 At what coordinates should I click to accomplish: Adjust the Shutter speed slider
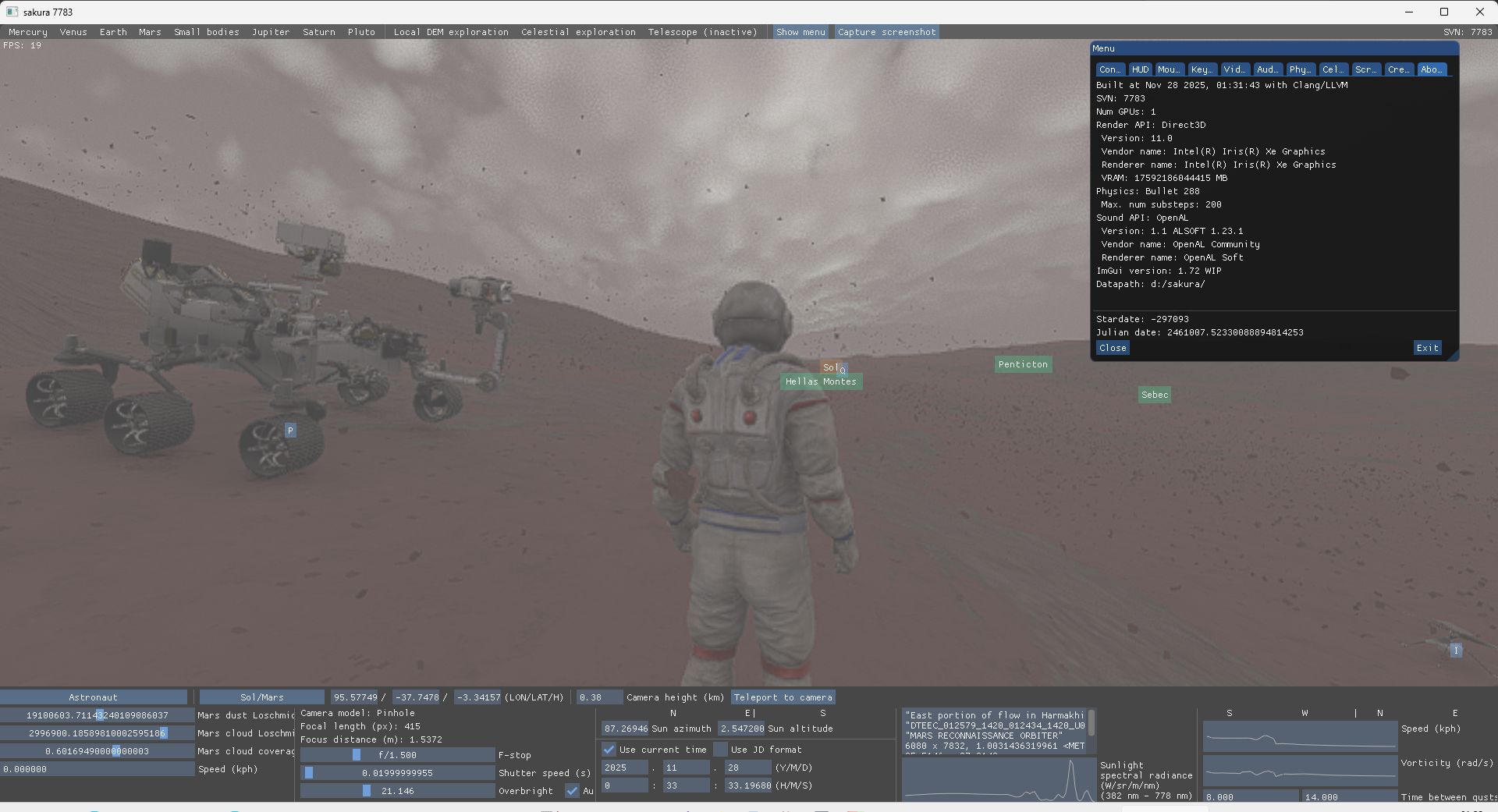(x=398, y=773)
